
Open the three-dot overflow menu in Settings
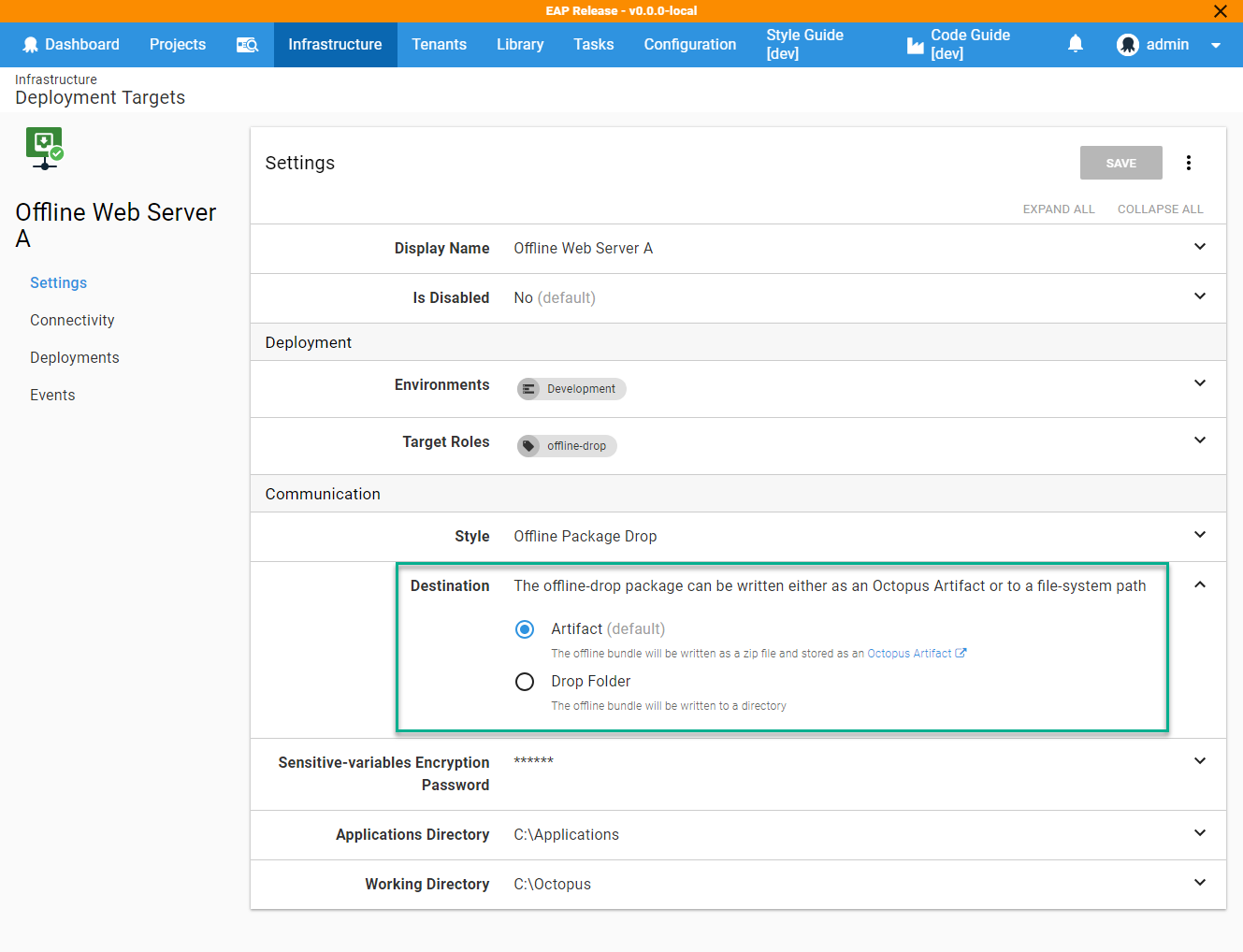click(1189, 163)
